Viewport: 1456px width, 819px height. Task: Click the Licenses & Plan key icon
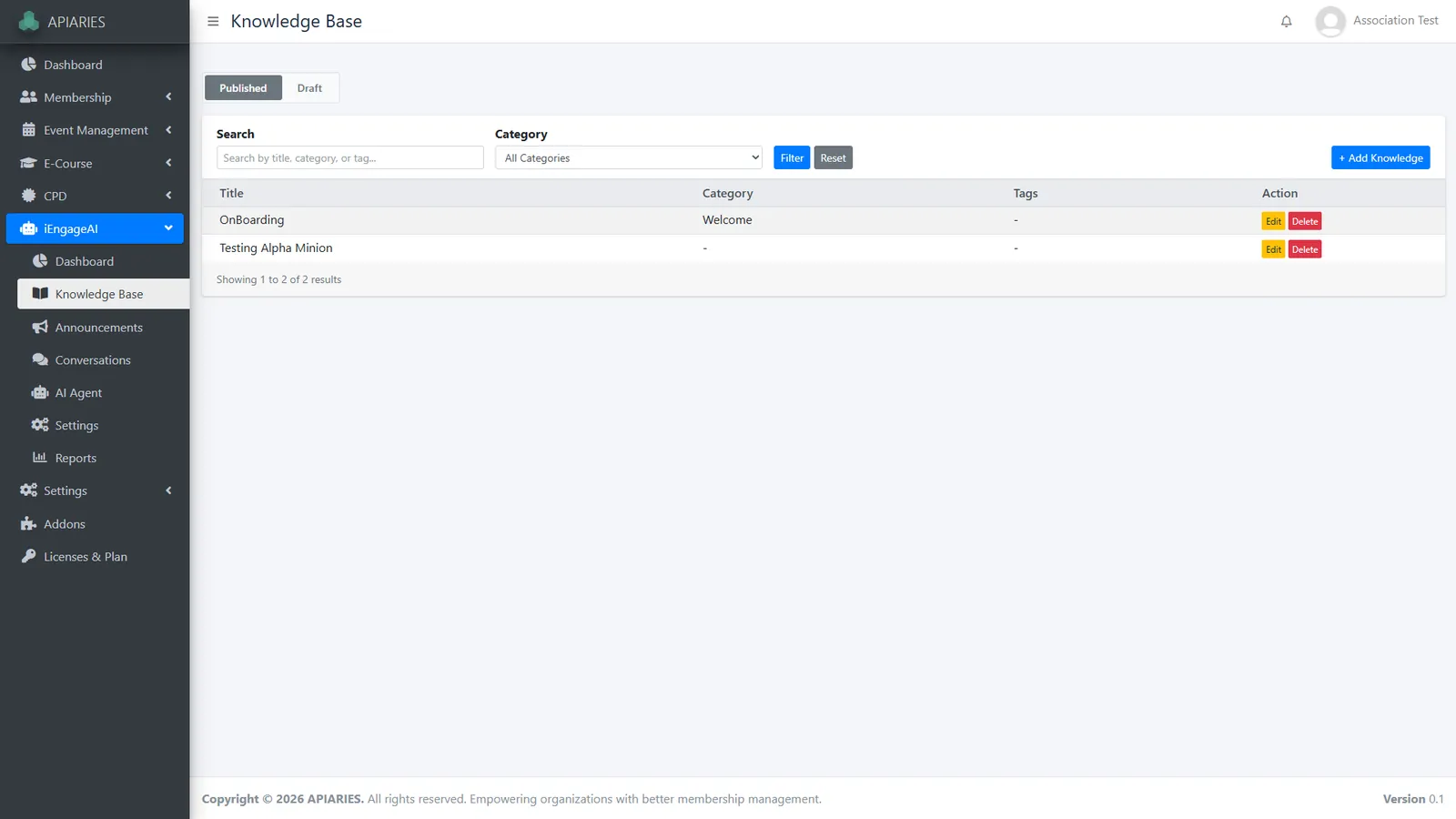click(x=28, y=556)
